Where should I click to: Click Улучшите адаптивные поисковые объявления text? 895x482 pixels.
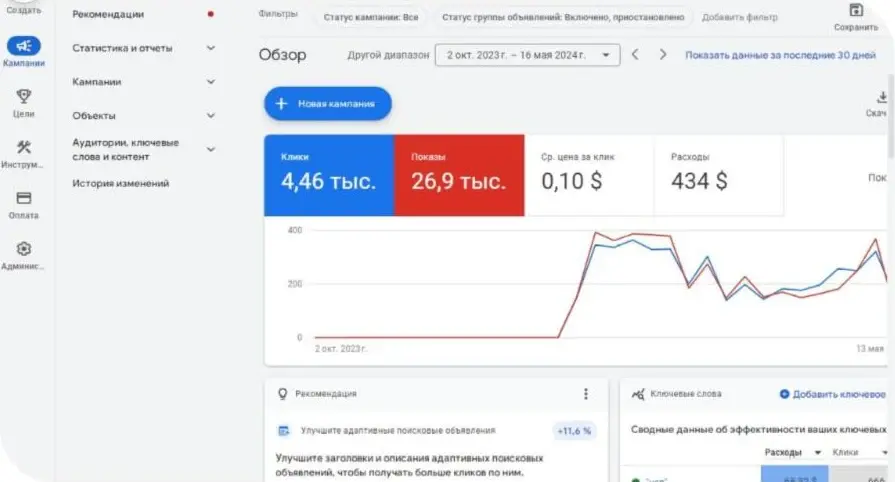pyautogui.click(x=398, y=431)
